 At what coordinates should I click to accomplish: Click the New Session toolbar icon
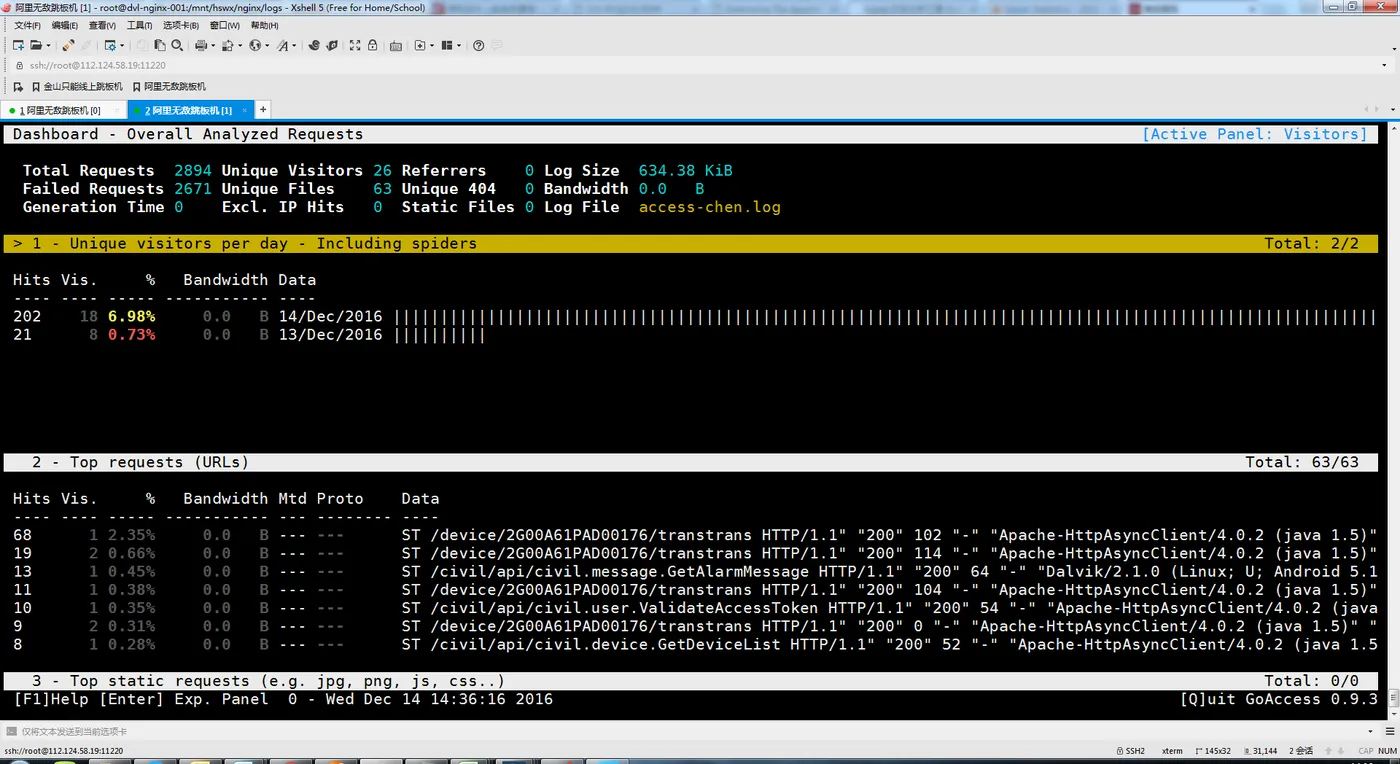[x=18, y=45]
